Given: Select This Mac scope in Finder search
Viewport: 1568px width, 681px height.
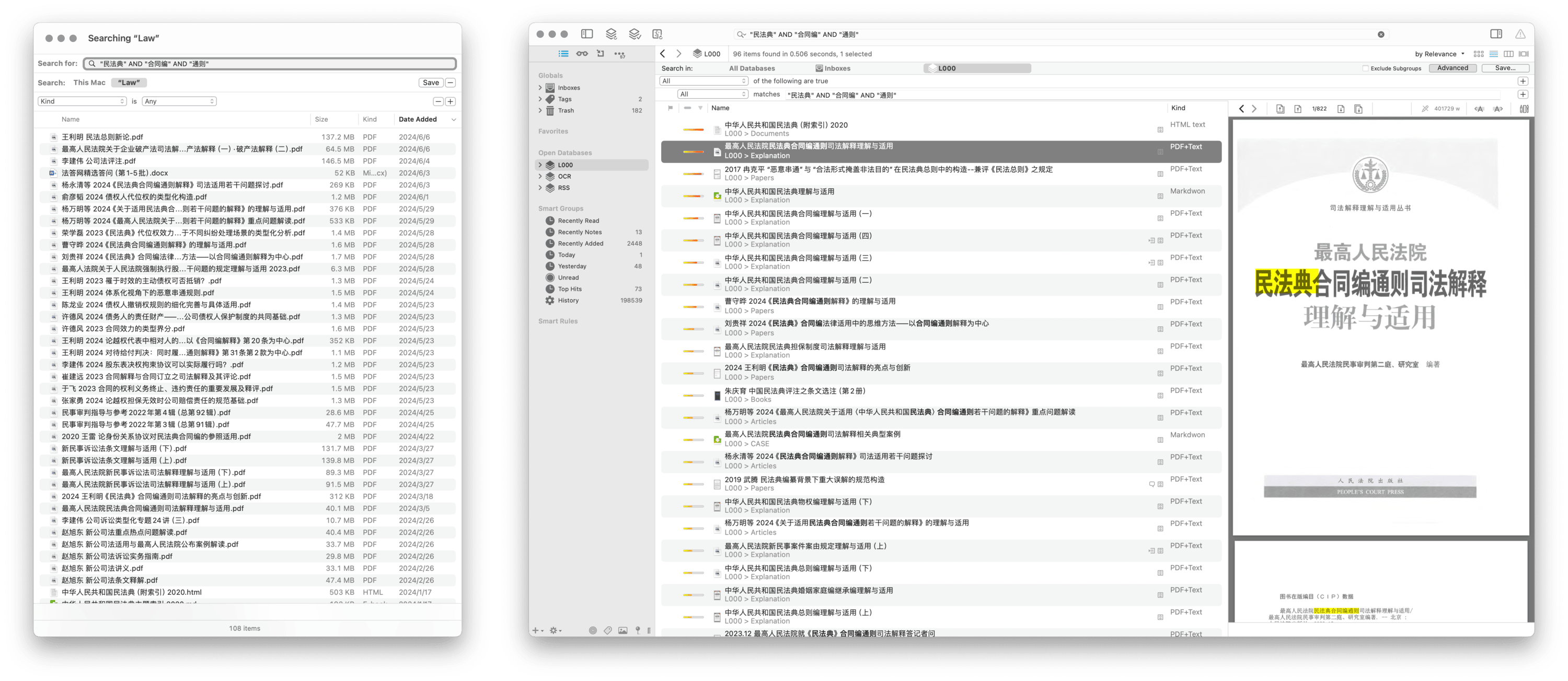Looking at the screenshot, I should point(89,83).
